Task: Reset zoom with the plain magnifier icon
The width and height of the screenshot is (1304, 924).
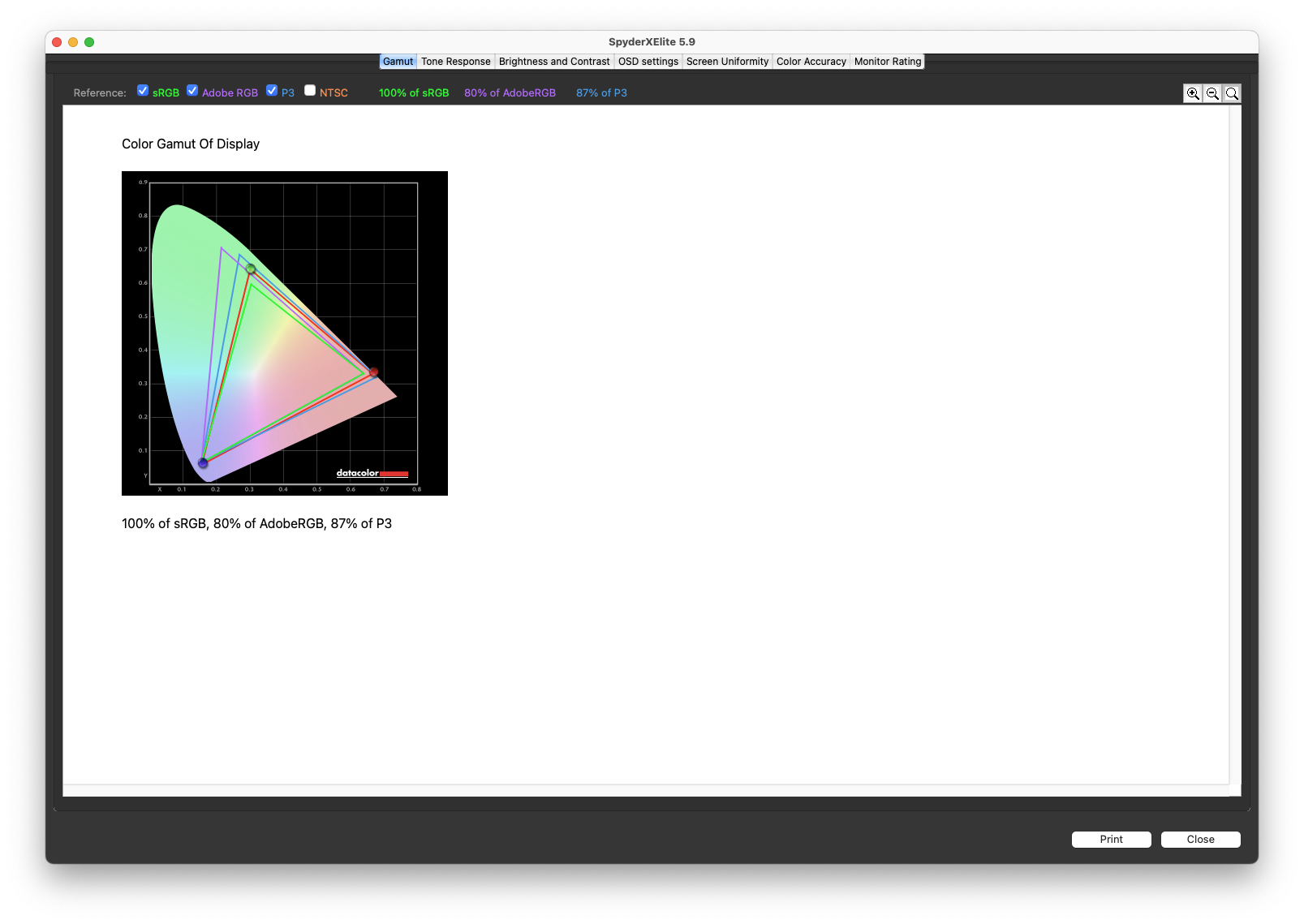Action: pyautogui.click(x=1232, y=93)
